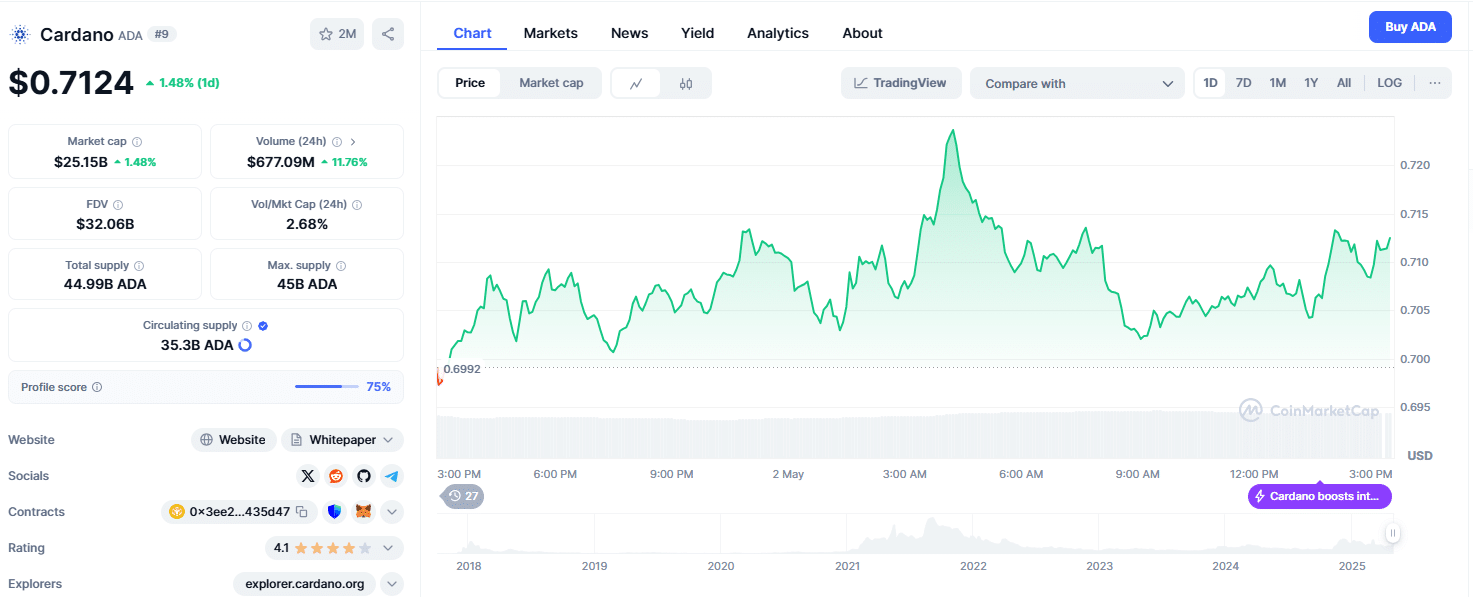Click the circulating supply verified badge
The width and height of the screenshot is (1473, 597).
point(263,326)
